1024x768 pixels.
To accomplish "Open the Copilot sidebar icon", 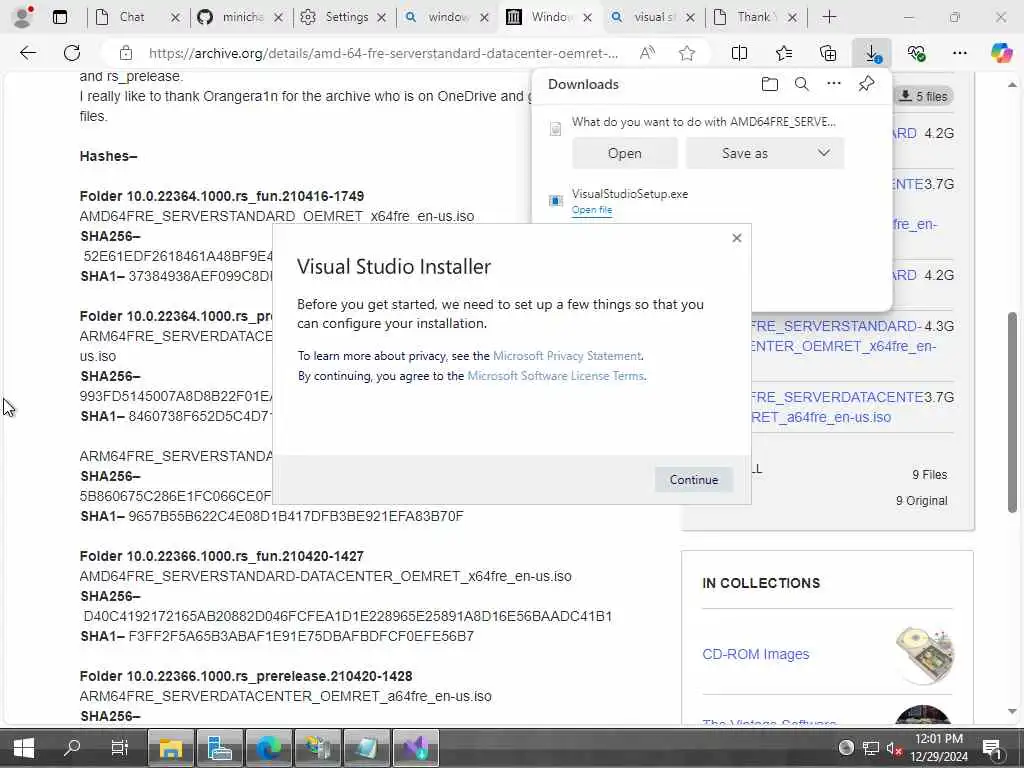I will point(1001,53).
